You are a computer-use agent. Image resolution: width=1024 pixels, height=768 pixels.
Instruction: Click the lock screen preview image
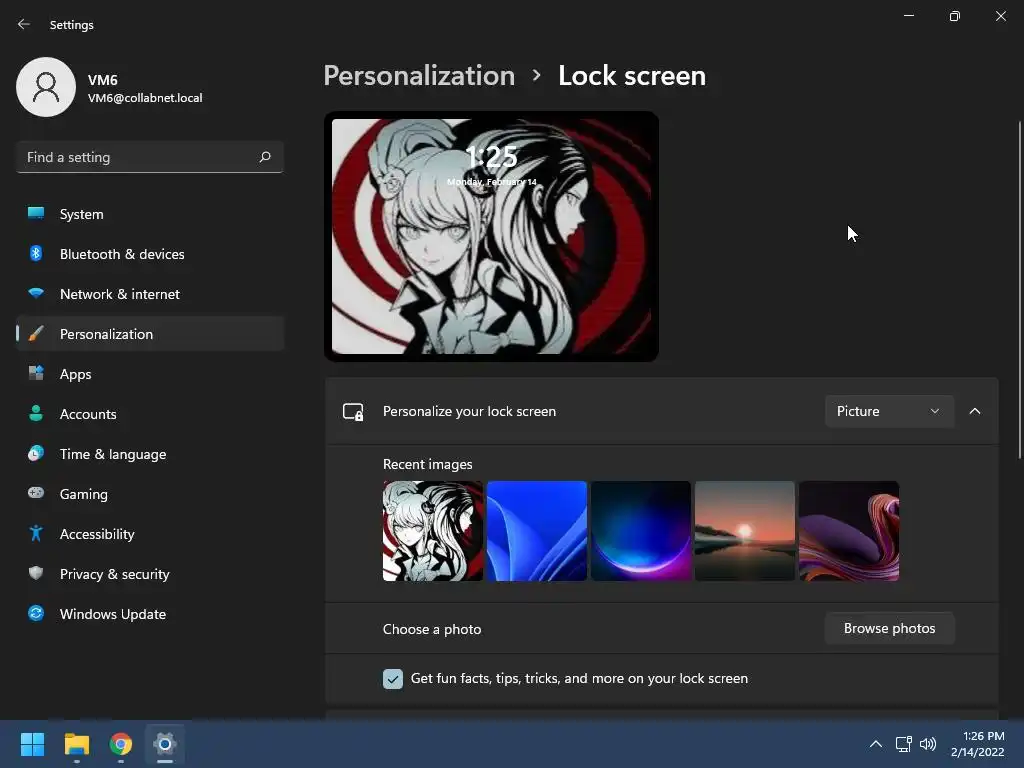tap(491, 236)
